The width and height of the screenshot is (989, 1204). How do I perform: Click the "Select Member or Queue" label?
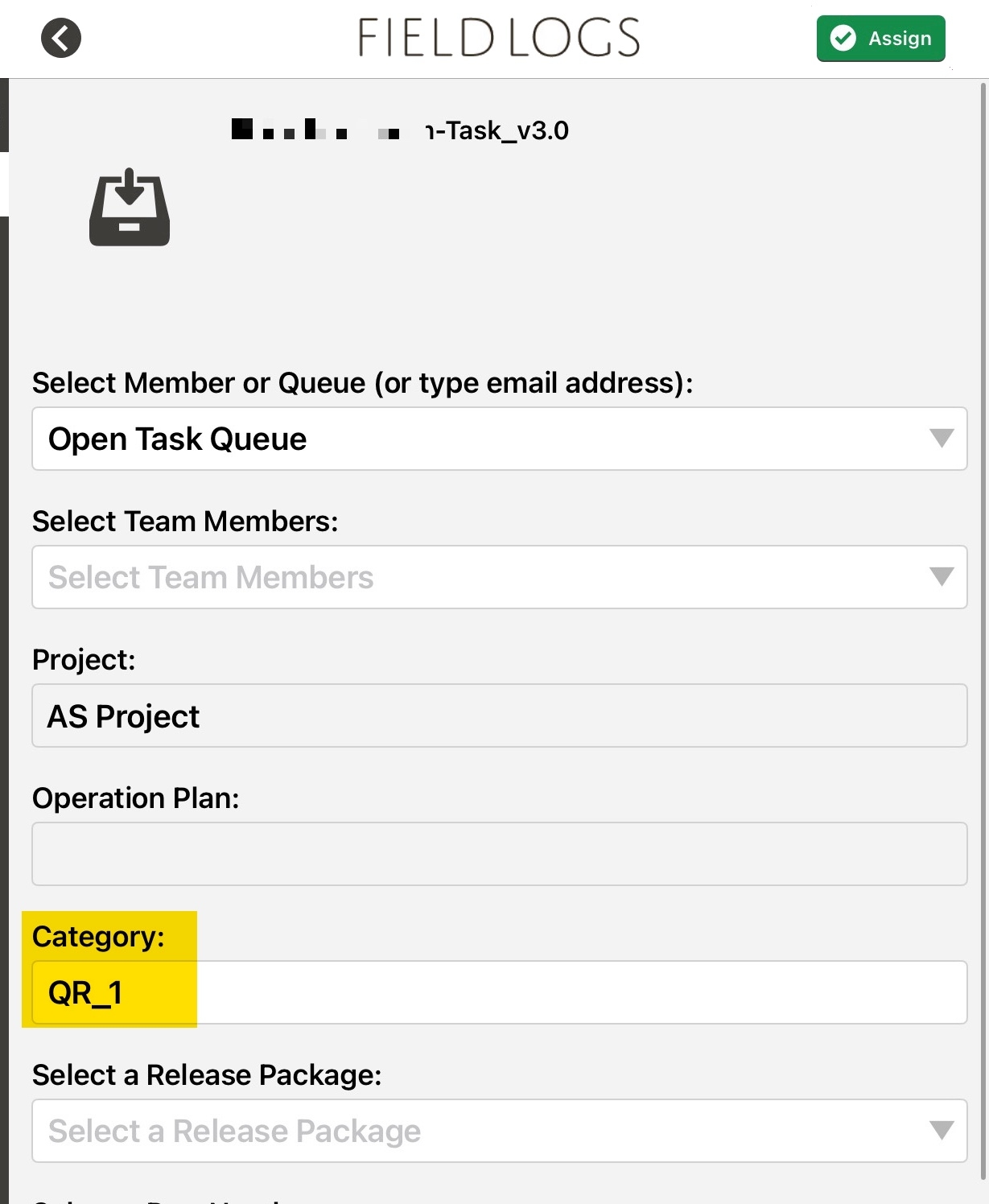362,383
